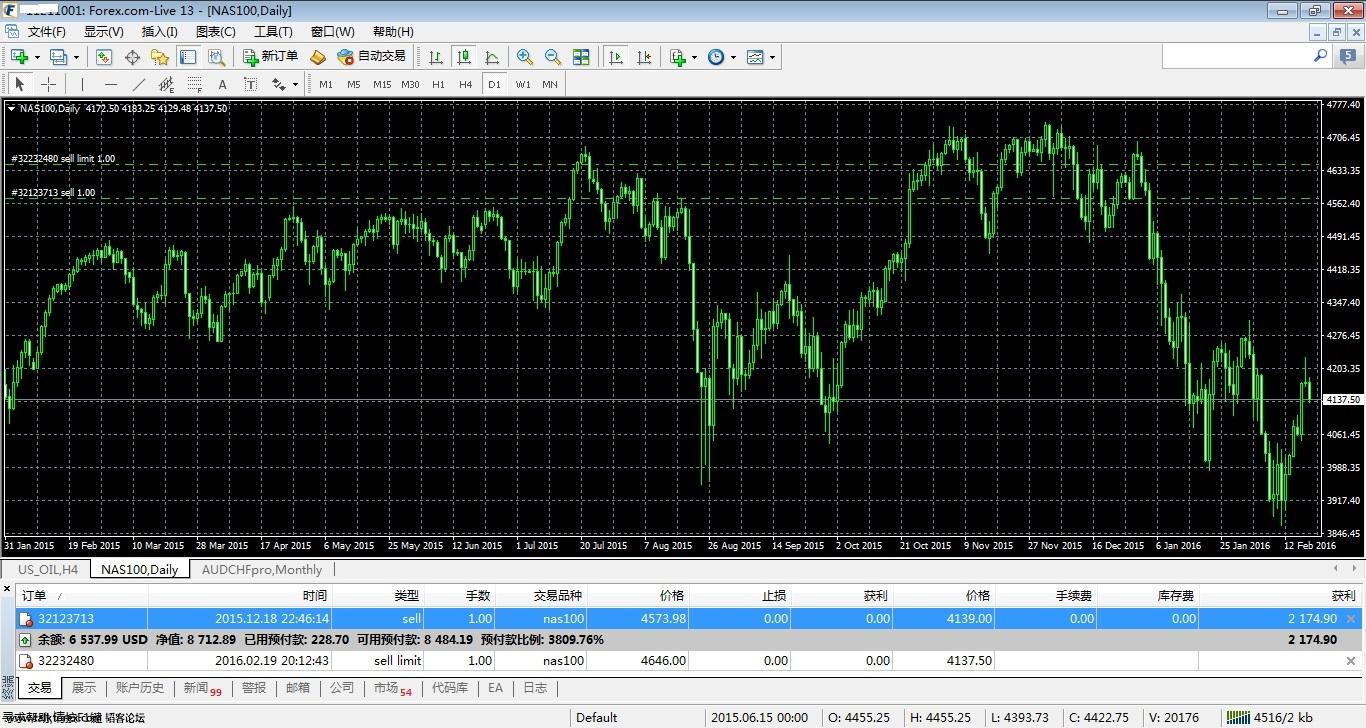Screen dimensions: 1366x728
Task: Toggle the Market Watch window
Action: click(104, 57)
